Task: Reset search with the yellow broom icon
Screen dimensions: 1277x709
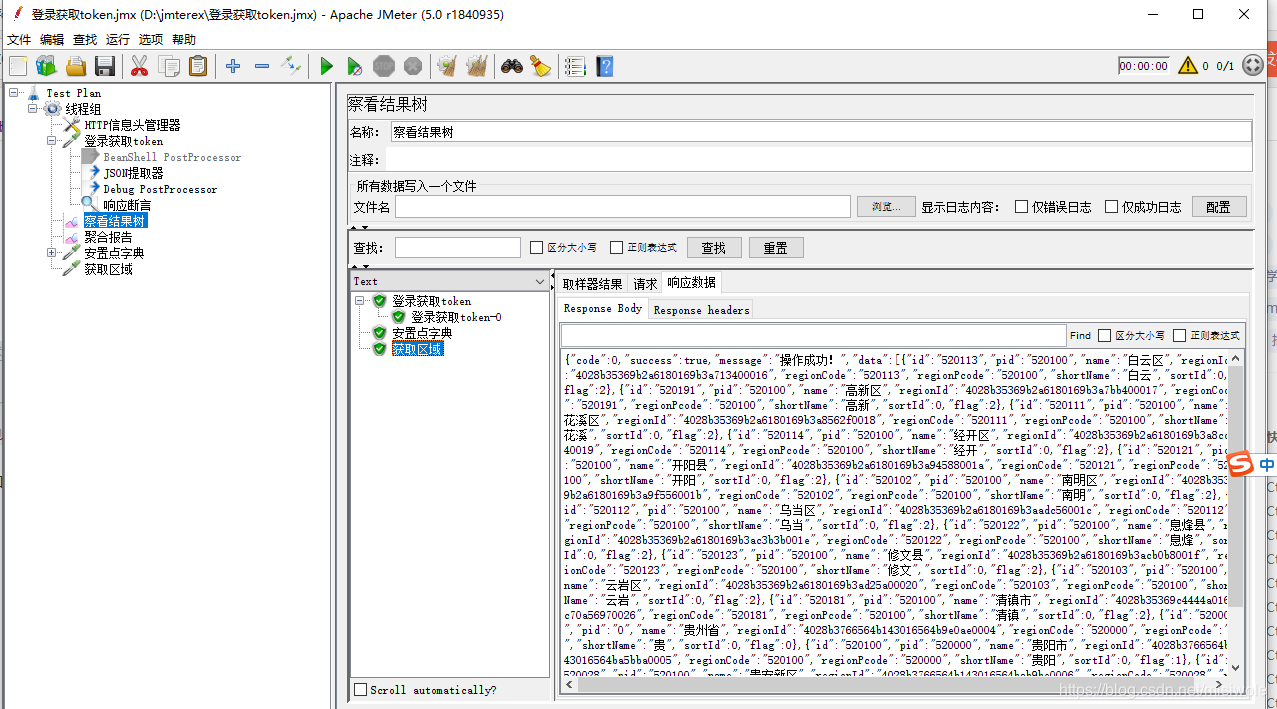Action: click(540, 66)
